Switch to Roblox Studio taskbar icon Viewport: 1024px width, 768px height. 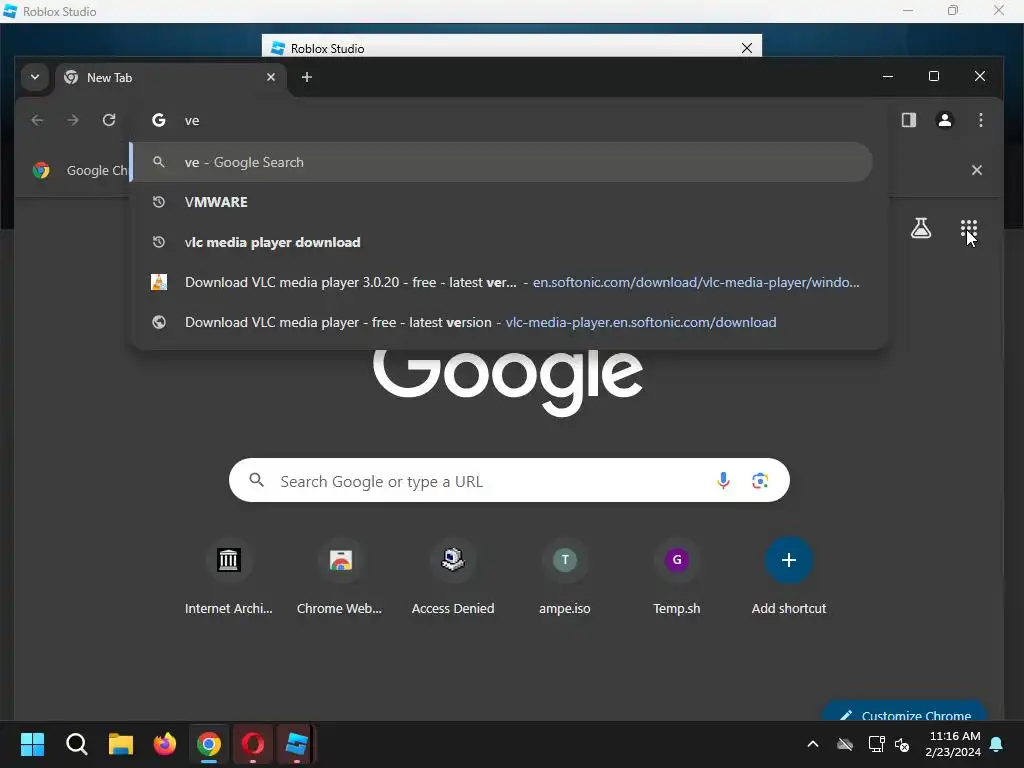pyautogui.click(x=296, y=744)
